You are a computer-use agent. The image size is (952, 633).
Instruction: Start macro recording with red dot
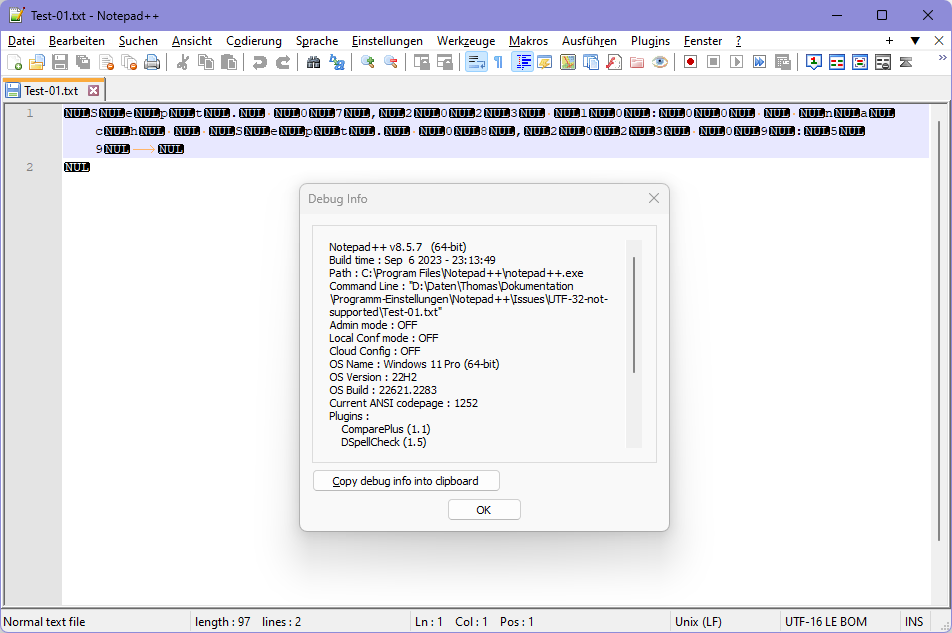point(690,62)
